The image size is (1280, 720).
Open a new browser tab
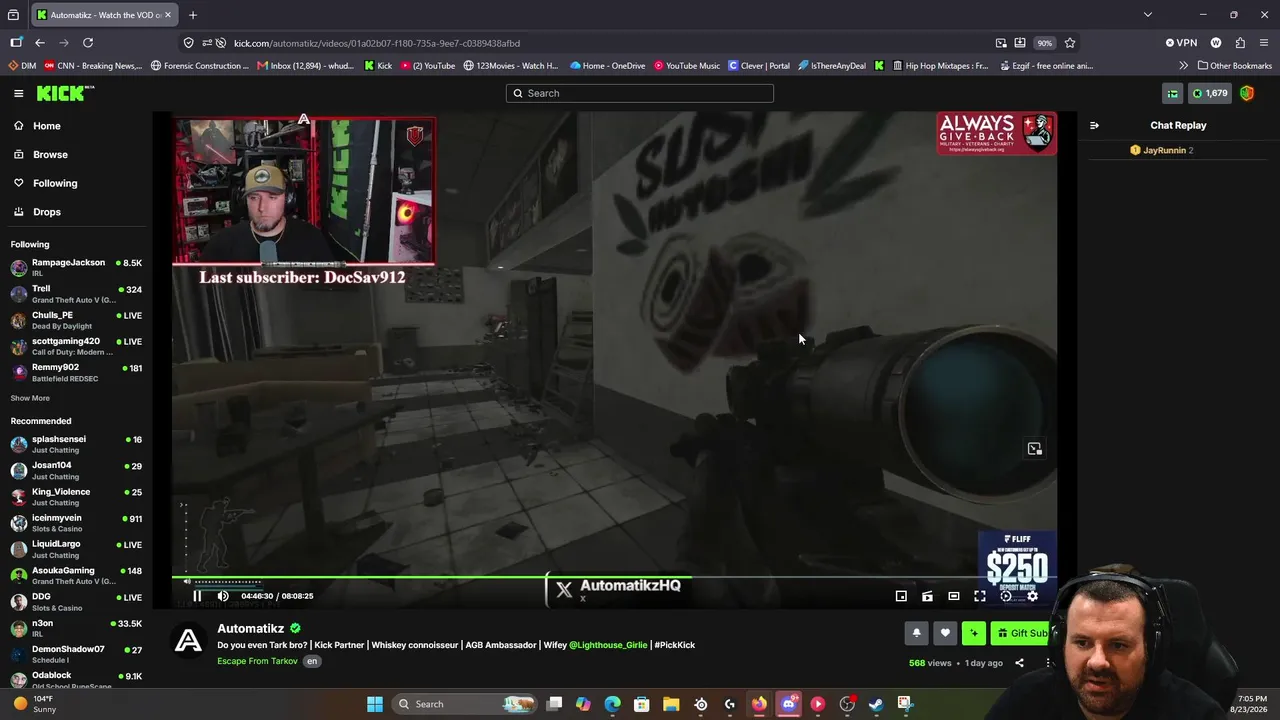click(193, 15)
